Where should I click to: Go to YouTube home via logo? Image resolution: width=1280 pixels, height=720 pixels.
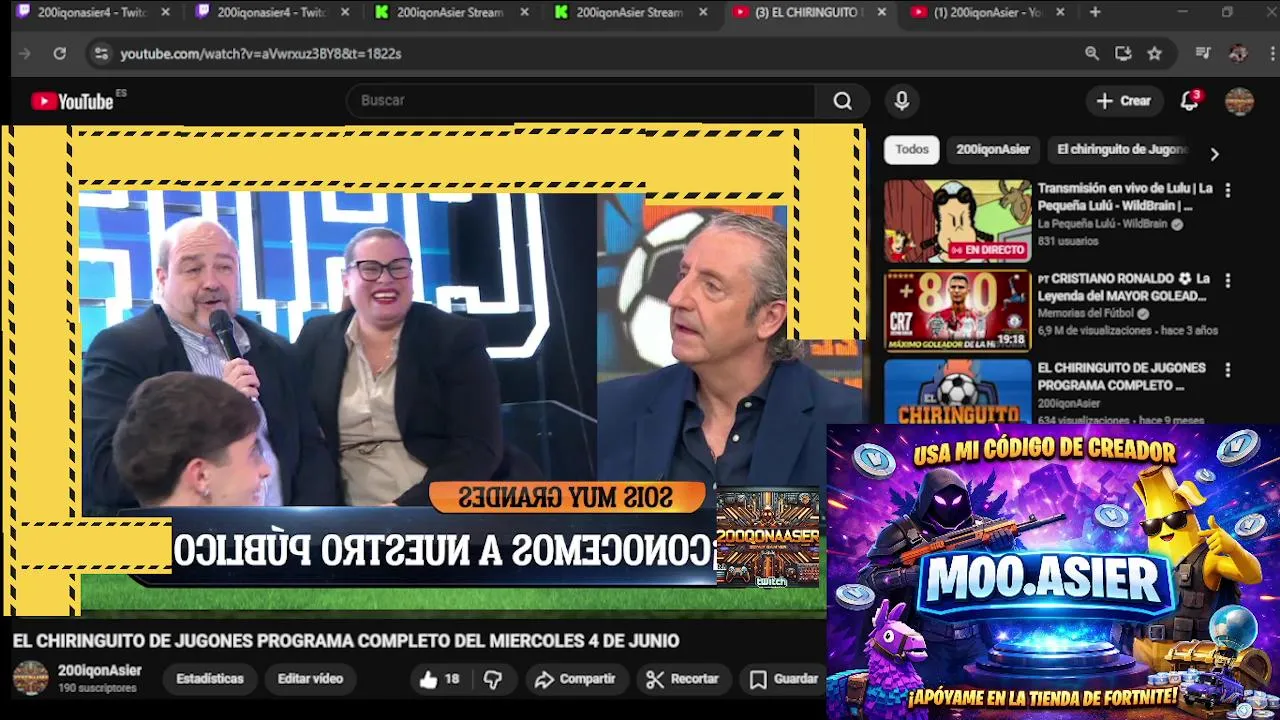click(x=72, y=101)
